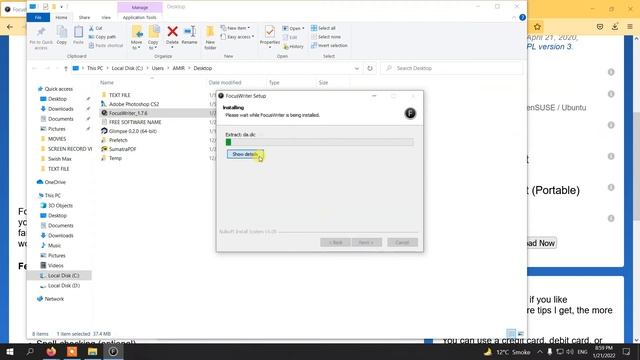The image size is (640, 360).
Task: Select Quick access in navigation pane
Action: [x=58, y=89]
